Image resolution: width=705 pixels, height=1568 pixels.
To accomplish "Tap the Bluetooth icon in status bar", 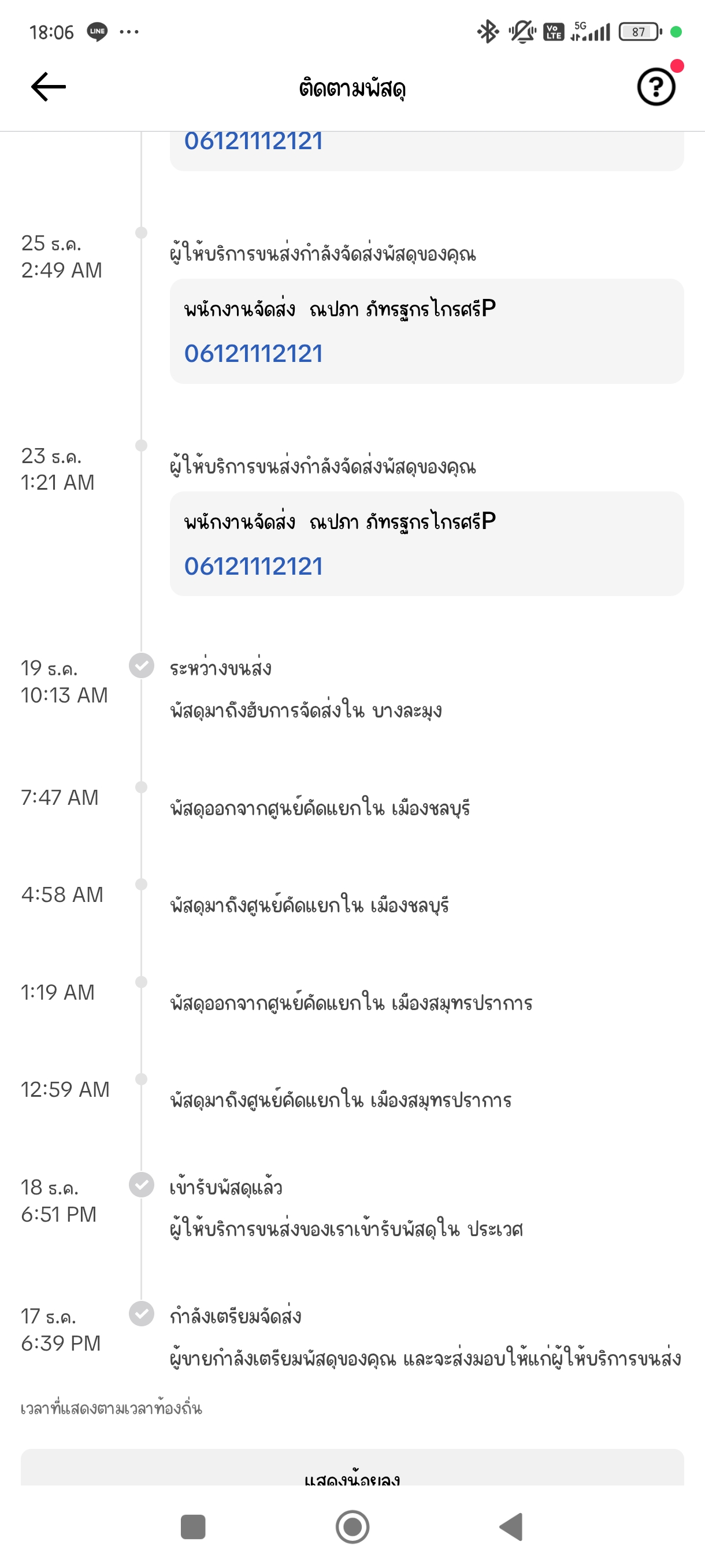I will [487, 32].
